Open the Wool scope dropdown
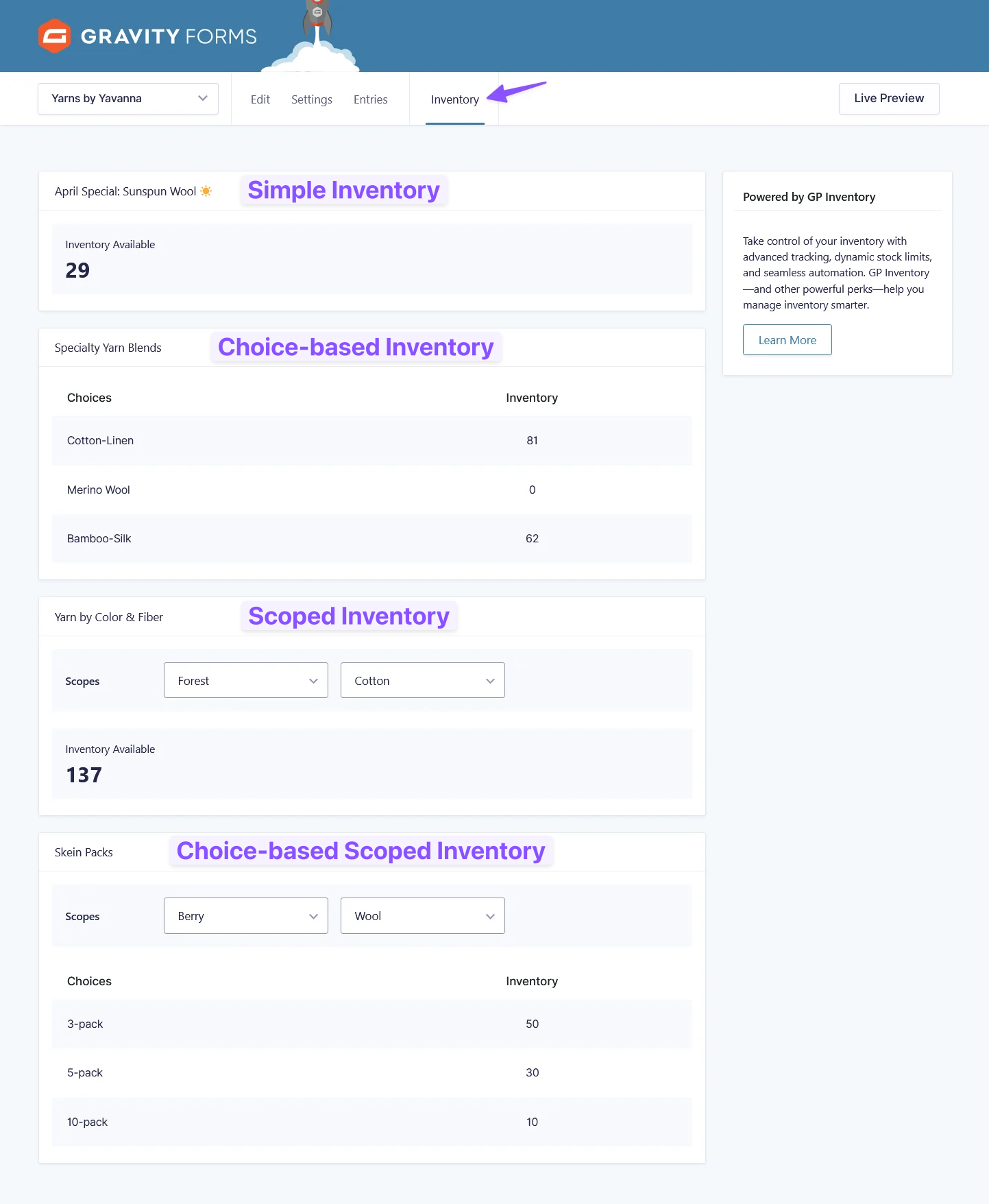The image size is (989, 1204). click(422, 915)
